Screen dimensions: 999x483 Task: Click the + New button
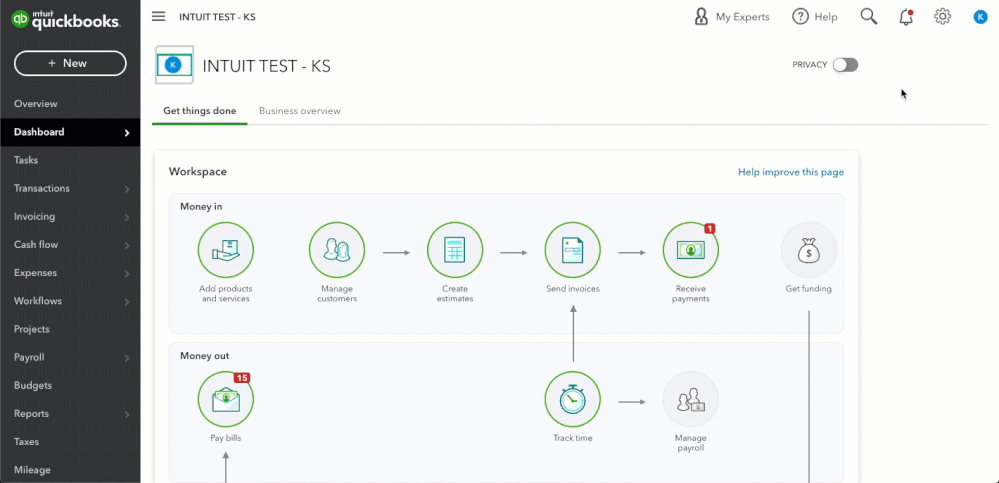[x=70, y=63]
